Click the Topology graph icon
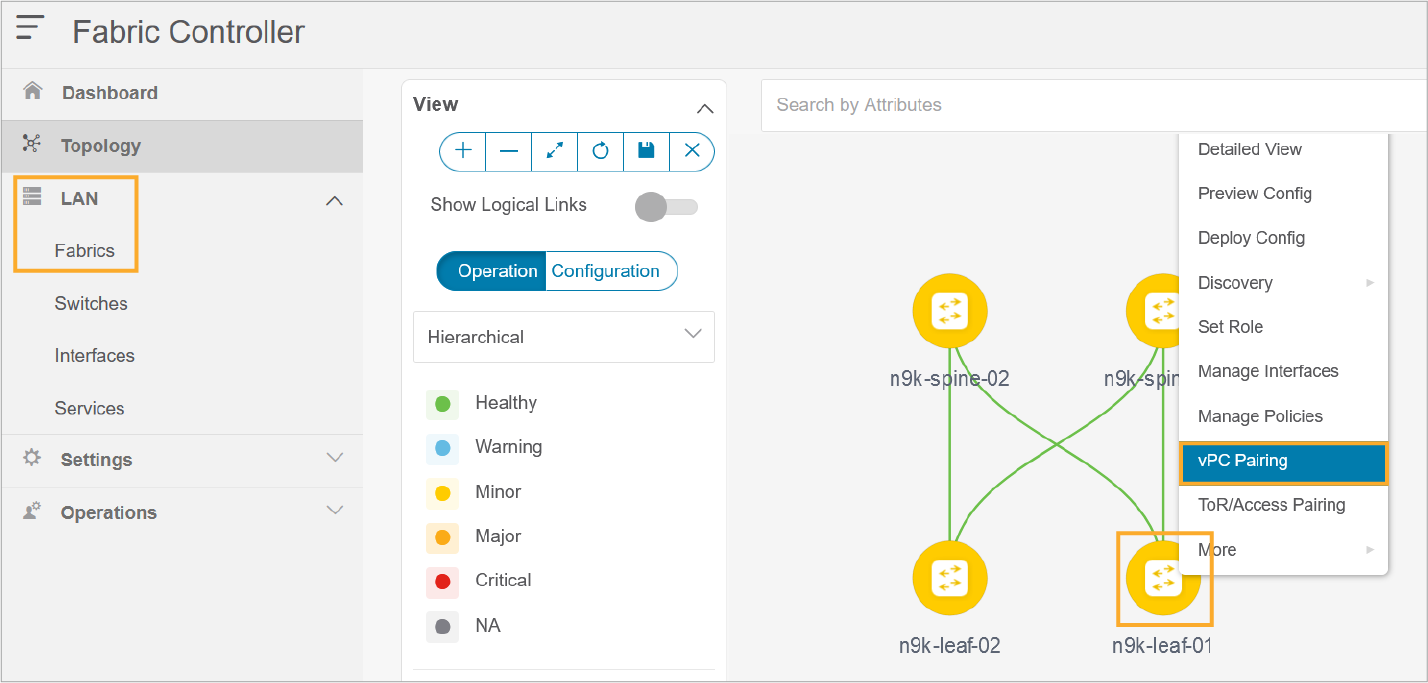The image size is (1428, 683). [x=32, y=144]
